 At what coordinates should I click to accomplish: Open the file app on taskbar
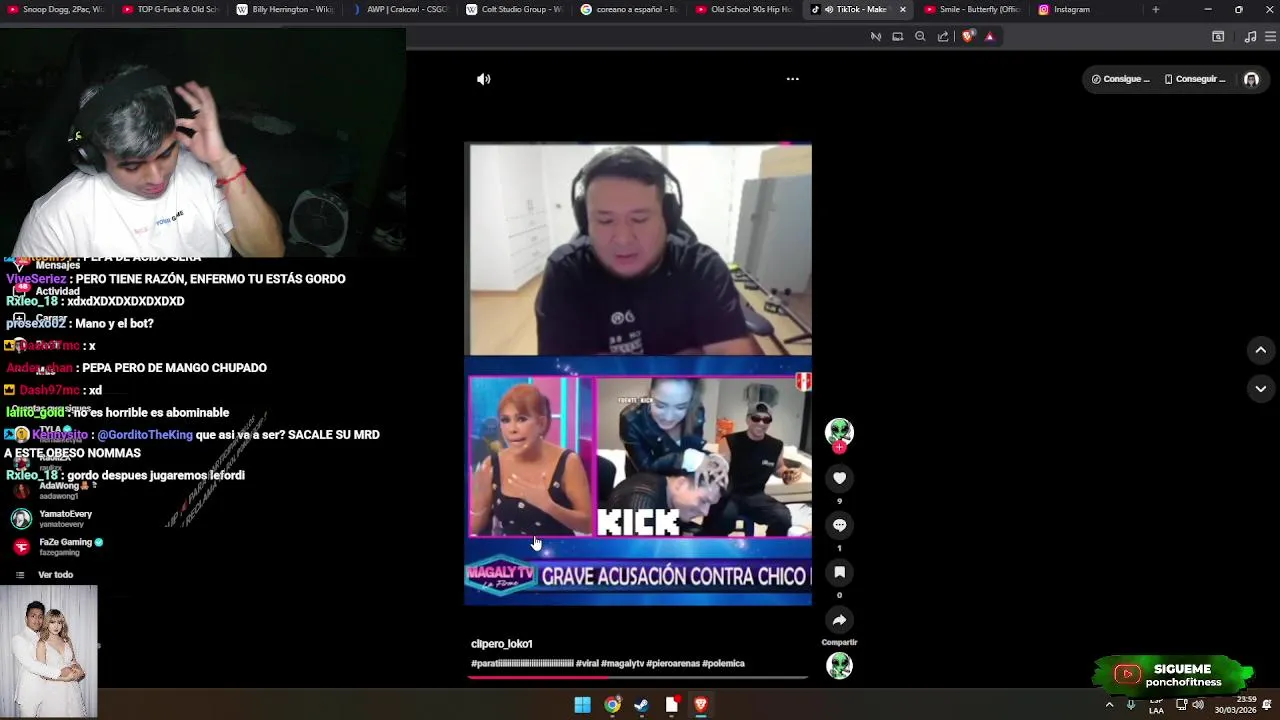[x=672, y=705]
